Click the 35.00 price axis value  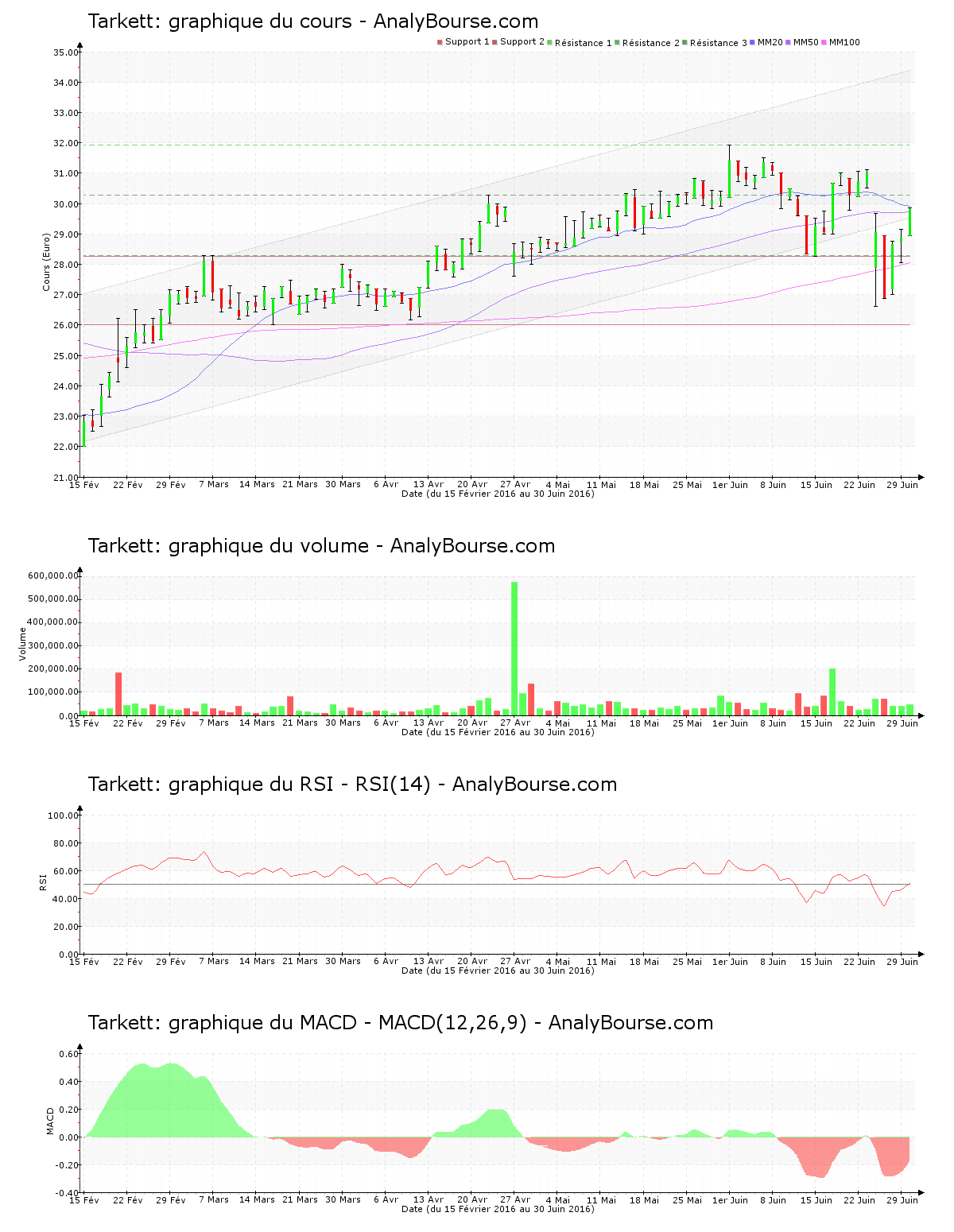tap(65, 52)
